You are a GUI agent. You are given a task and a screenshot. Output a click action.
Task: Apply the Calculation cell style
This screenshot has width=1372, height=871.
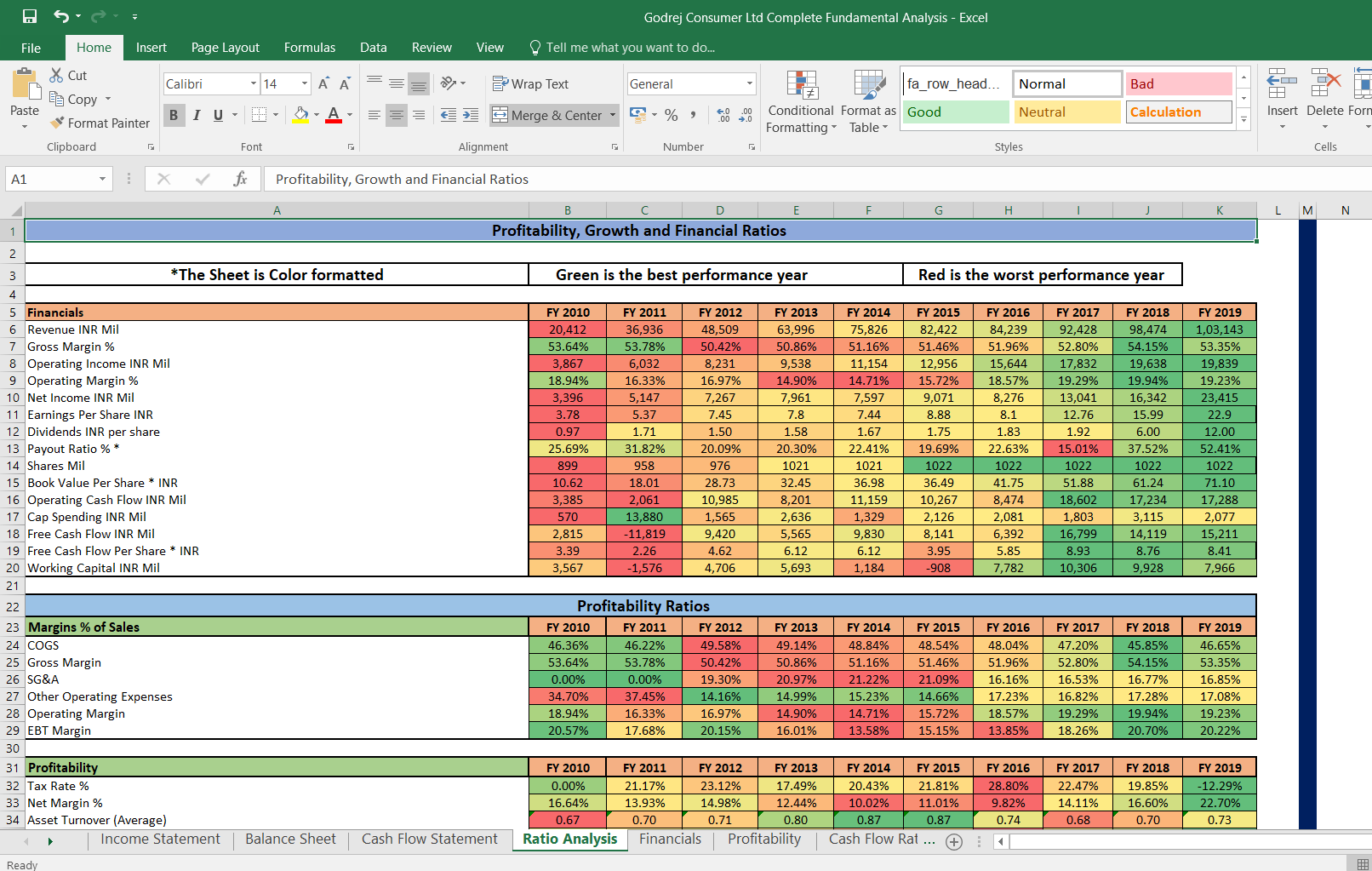[x=1179, y=112]
